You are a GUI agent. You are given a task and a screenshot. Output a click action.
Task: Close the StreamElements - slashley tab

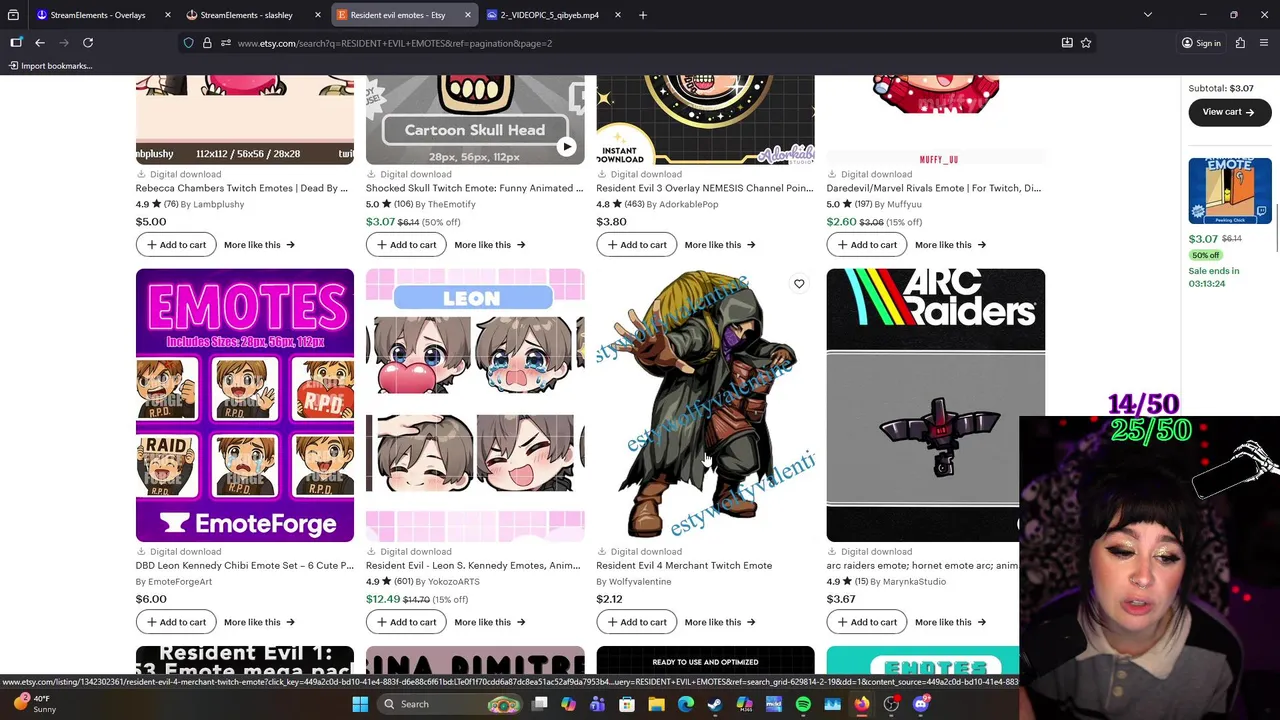(x=317, y=15)
